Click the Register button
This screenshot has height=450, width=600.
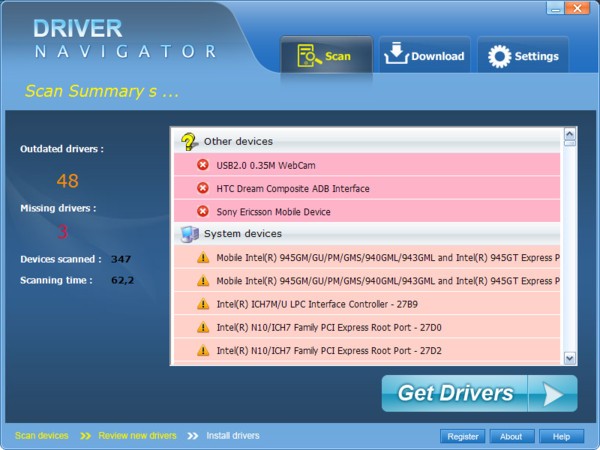pos(463,436)
